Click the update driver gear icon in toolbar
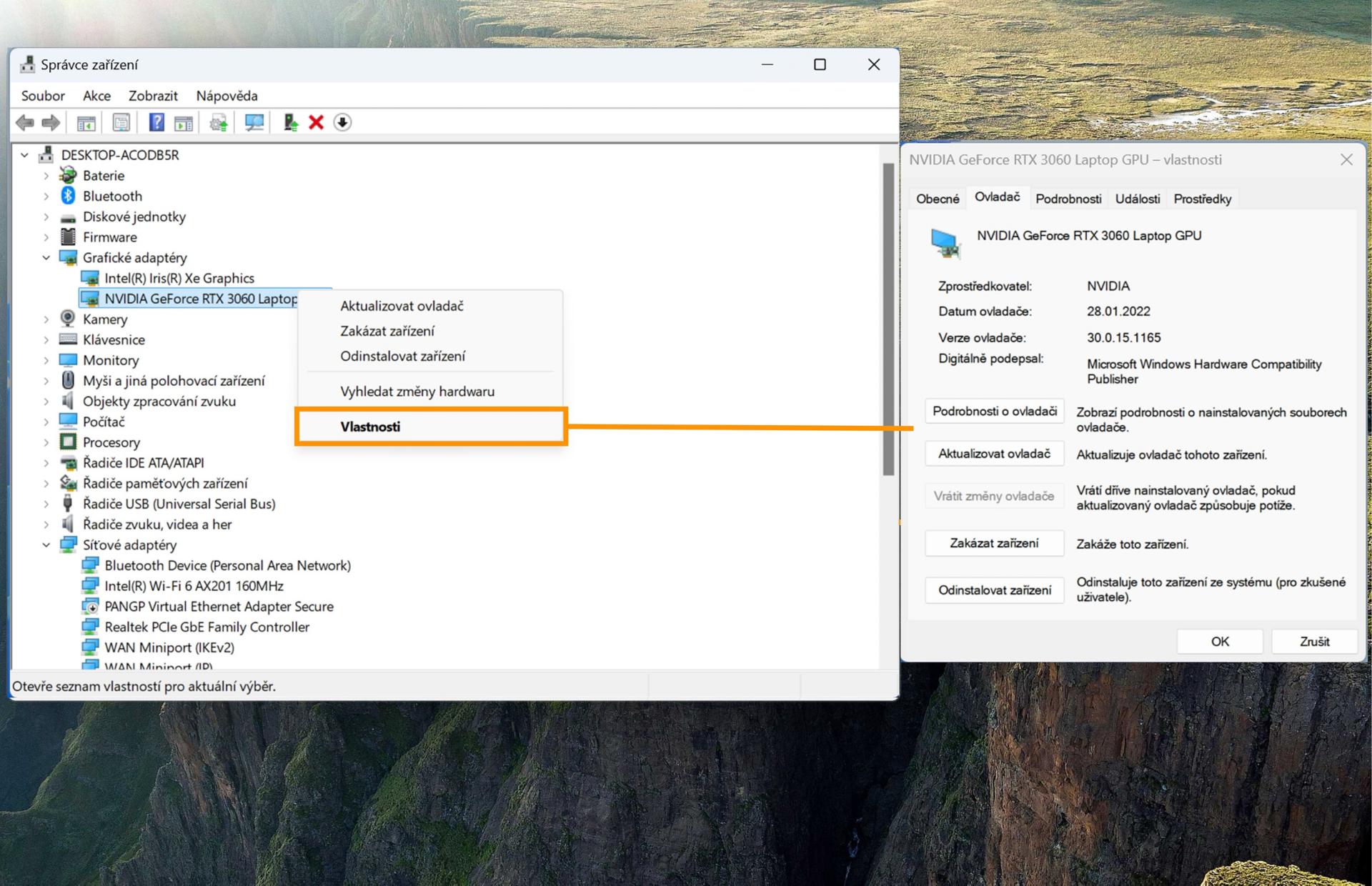This screenshot has height=886, width=1372. 218,123
